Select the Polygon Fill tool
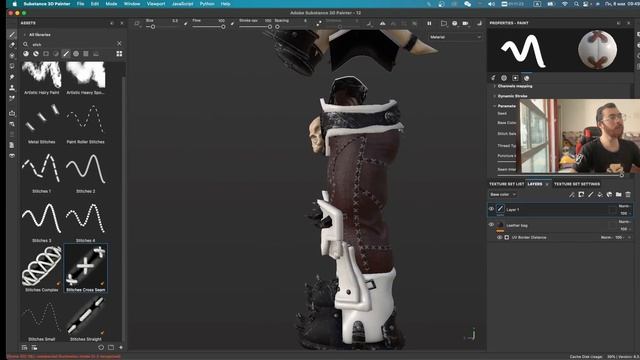This screenshot has height=360, width=640. pos(12,67)
